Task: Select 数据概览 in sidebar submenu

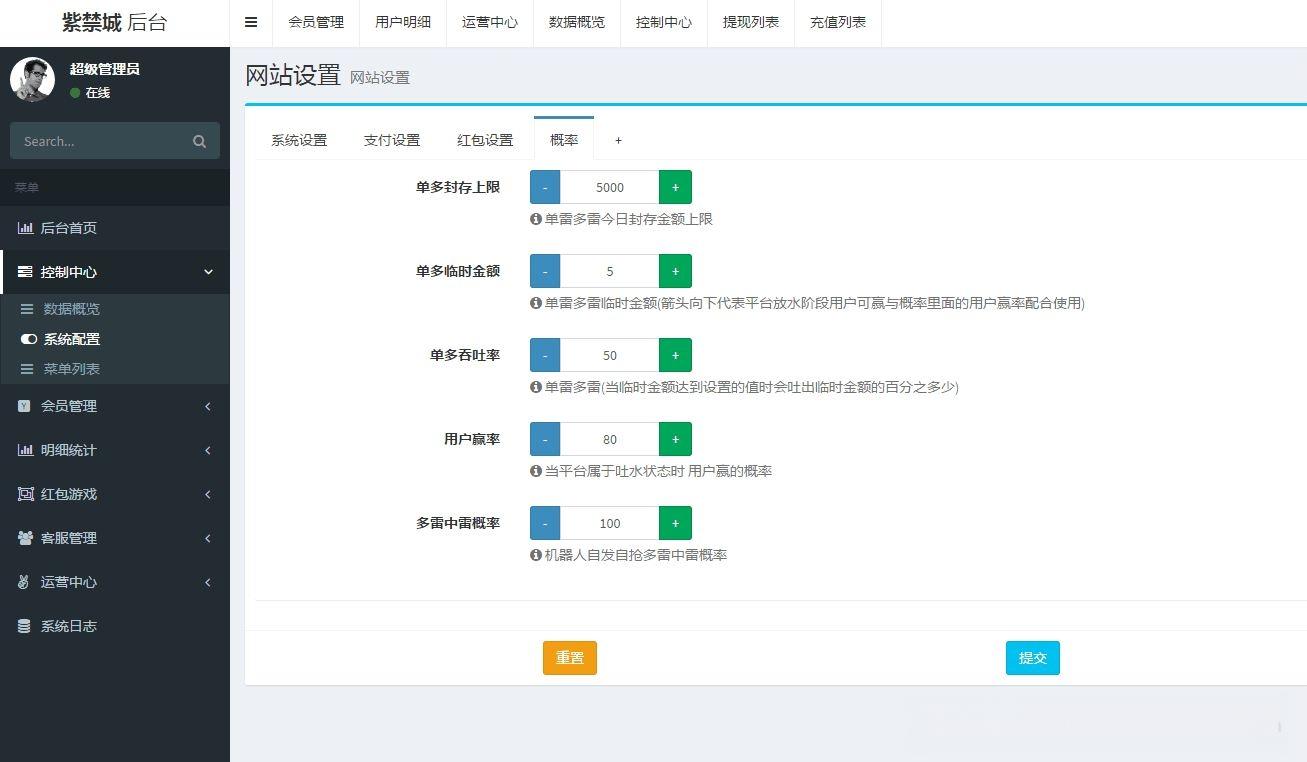Action: 71,309
